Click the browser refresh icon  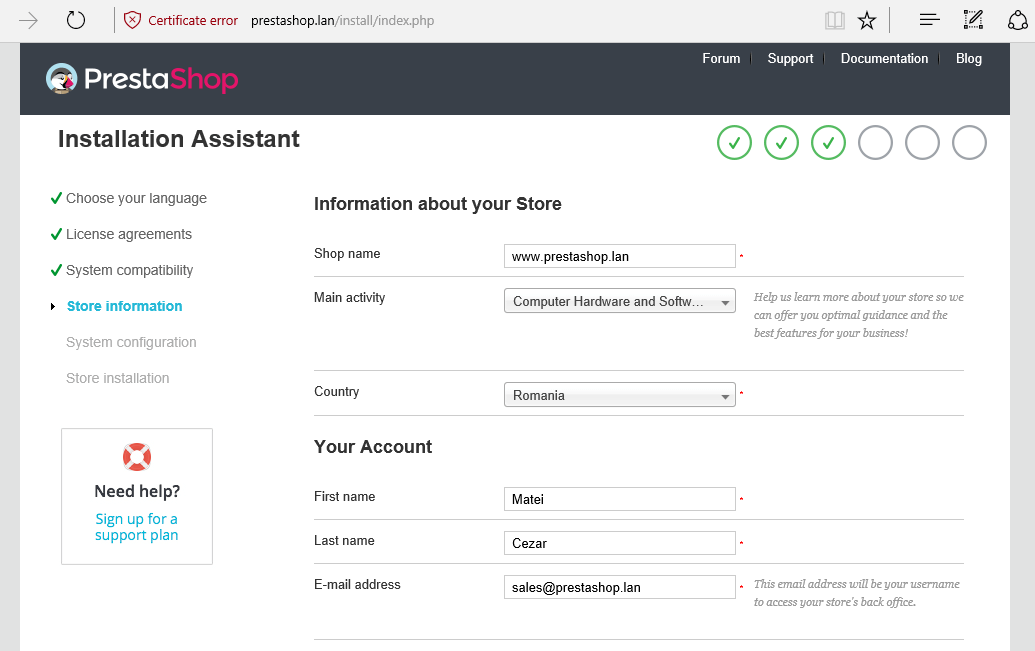point(76,20)
